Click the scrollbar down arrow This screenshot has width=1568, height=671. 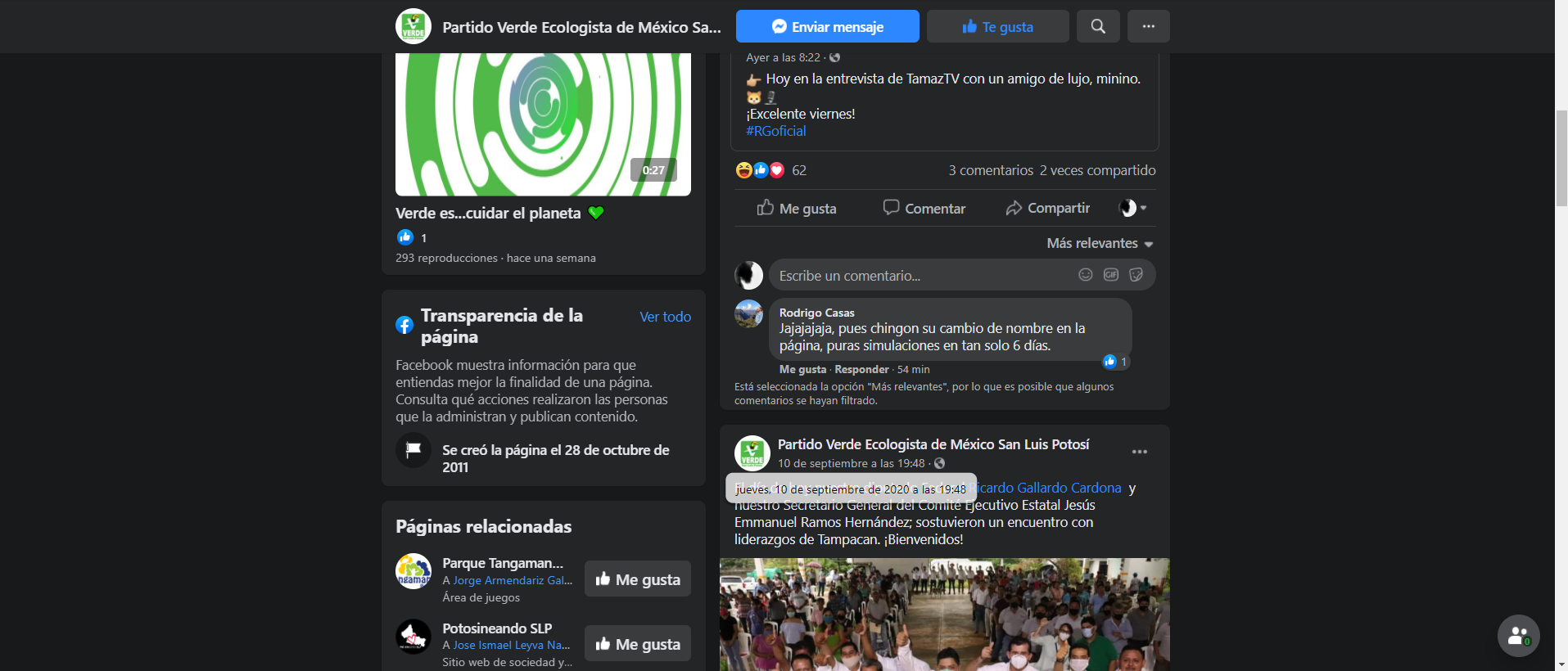1561,664
